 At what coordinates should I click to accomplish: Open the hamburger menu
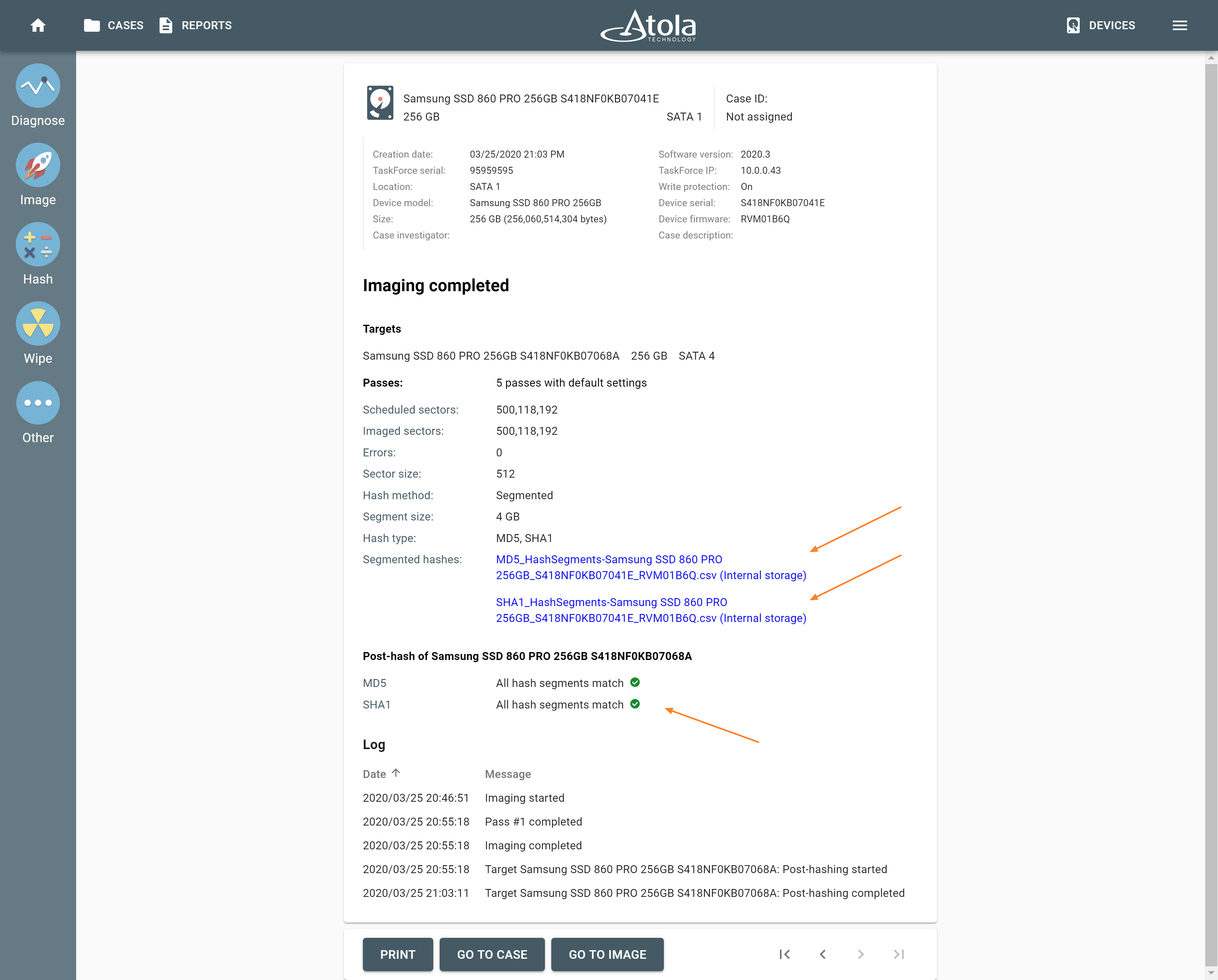(1180, 25)
